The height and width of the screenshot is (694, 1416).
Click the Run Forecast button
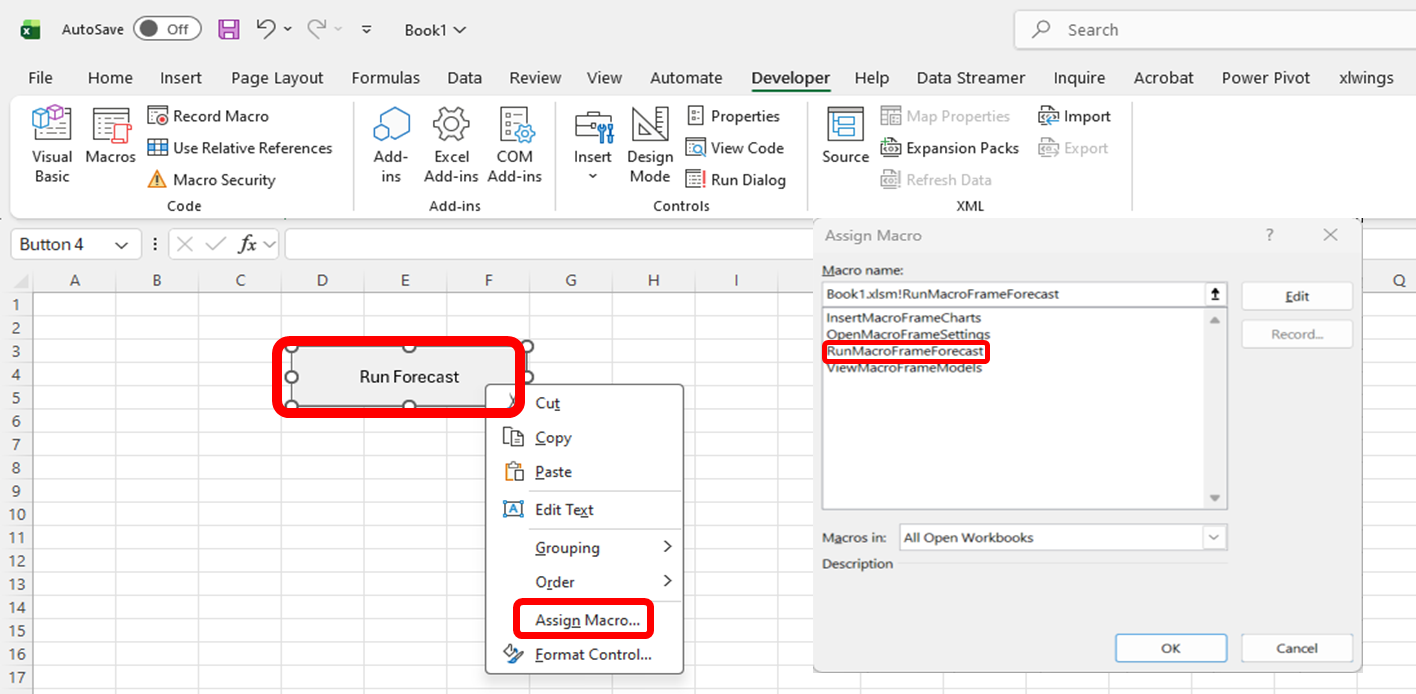click(x=409, y=377)
